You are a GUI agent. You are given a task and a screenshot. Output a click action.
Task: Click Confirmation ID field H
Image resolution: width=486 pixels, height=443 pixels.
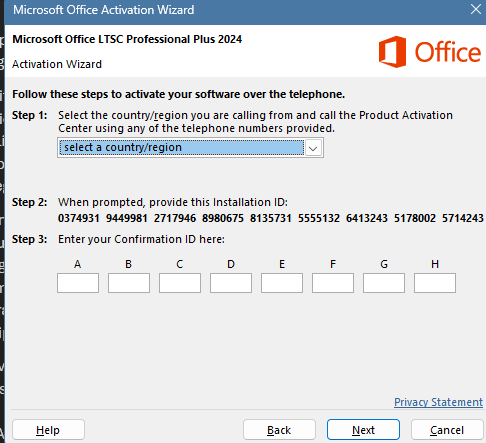click(x=435, y=283)
